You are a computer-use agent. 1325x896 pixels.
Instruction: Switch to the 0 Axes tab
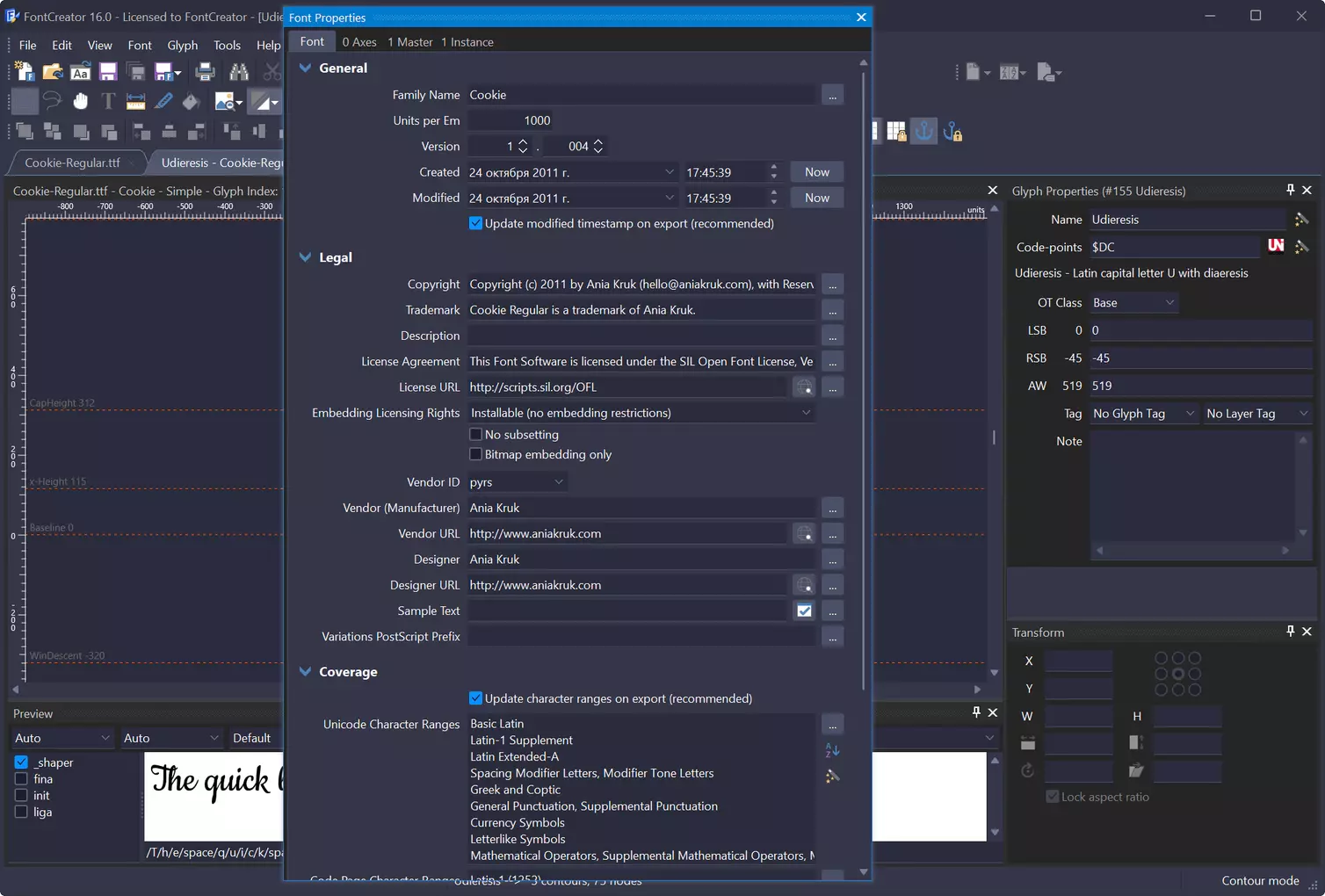[359, 42]
